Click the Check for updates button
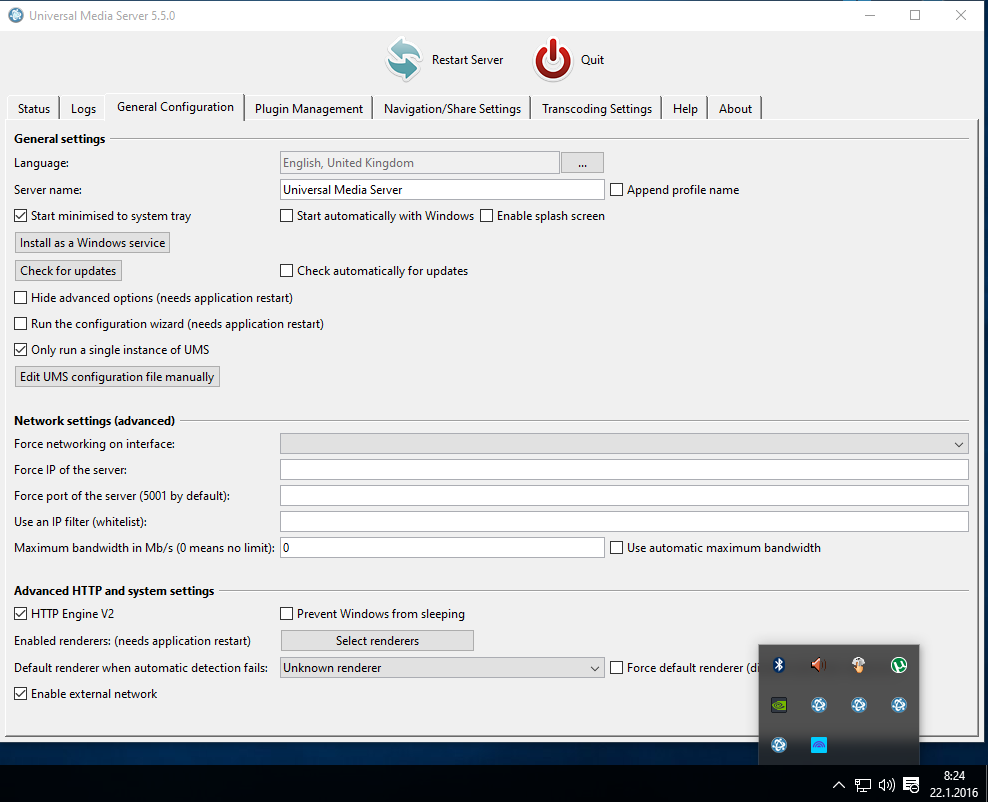This screenshot has width=988, height=802. tap(68, 271)
